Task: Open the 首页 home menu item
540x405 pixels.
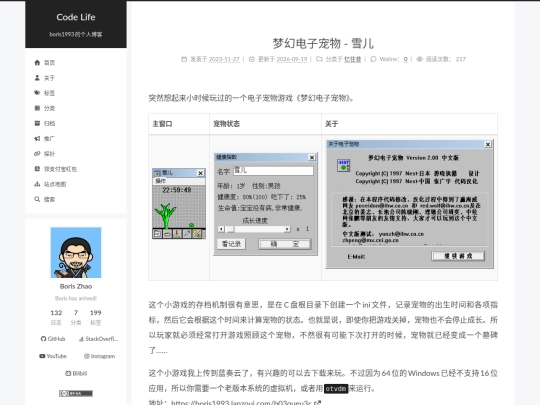Action: point(44,63)
